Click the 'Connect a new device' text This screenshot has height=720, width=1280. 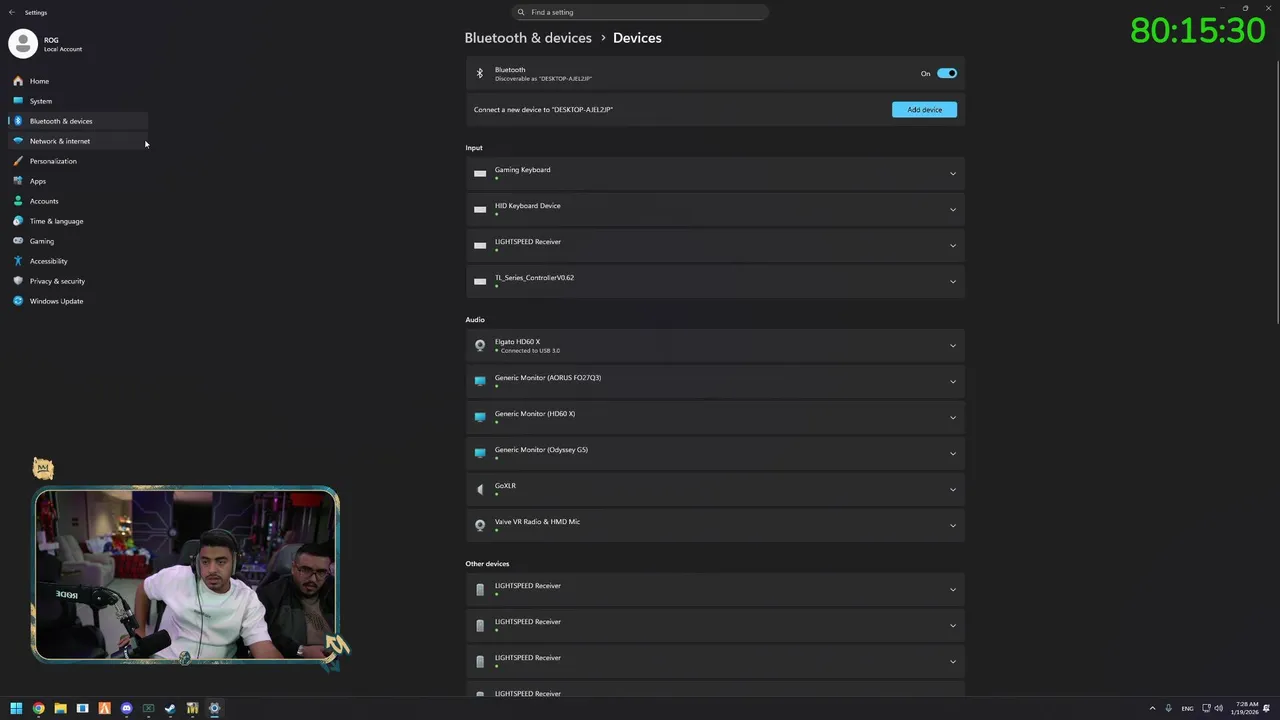(x=543, y=110)
